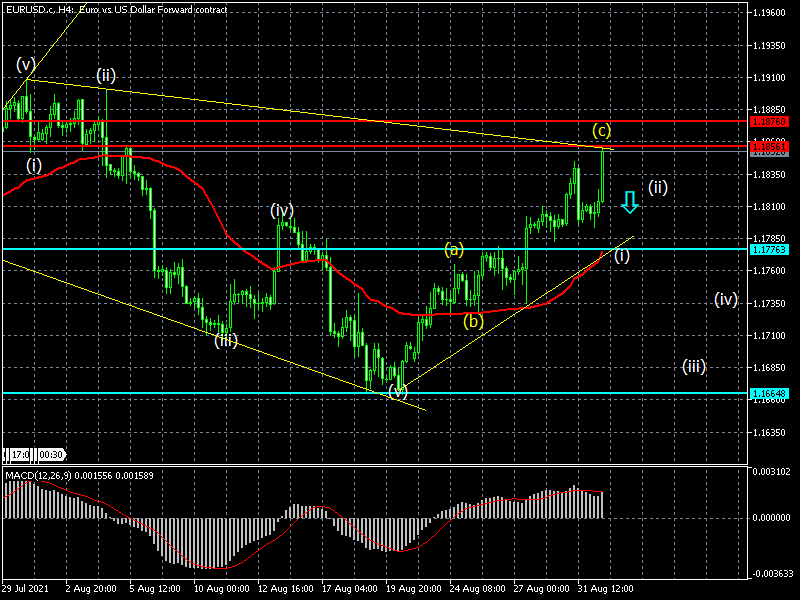800x600 pixels.
Task: Click the '12 Aug 16:00' time label
Action: pyautogui.click(x=286, y=589)
